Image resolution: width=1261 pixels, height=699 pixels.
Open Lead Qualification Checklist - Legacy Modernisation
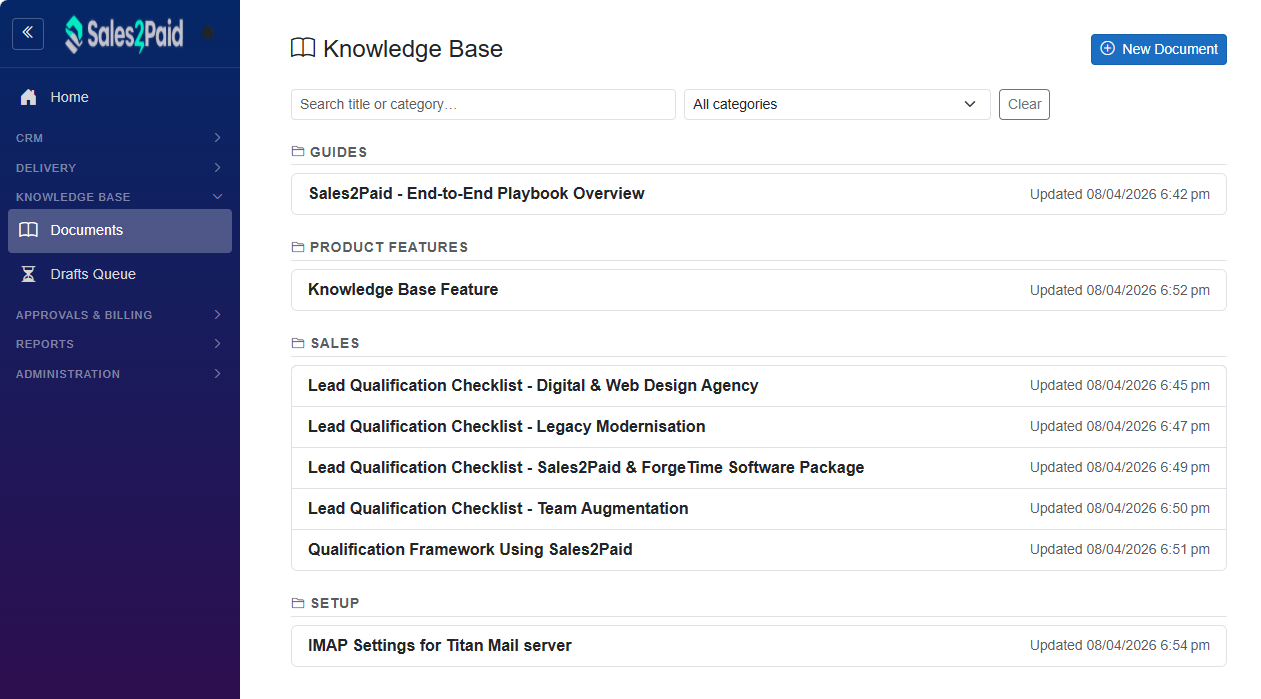758,427
